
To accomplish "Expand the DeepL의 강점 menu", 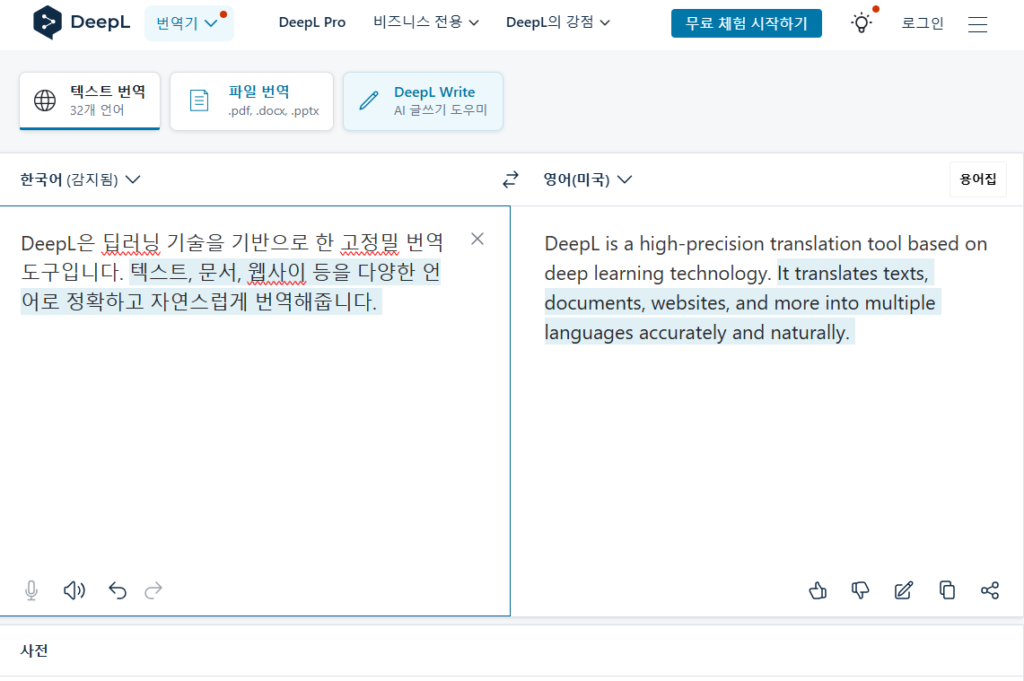I will click(558, 23).
